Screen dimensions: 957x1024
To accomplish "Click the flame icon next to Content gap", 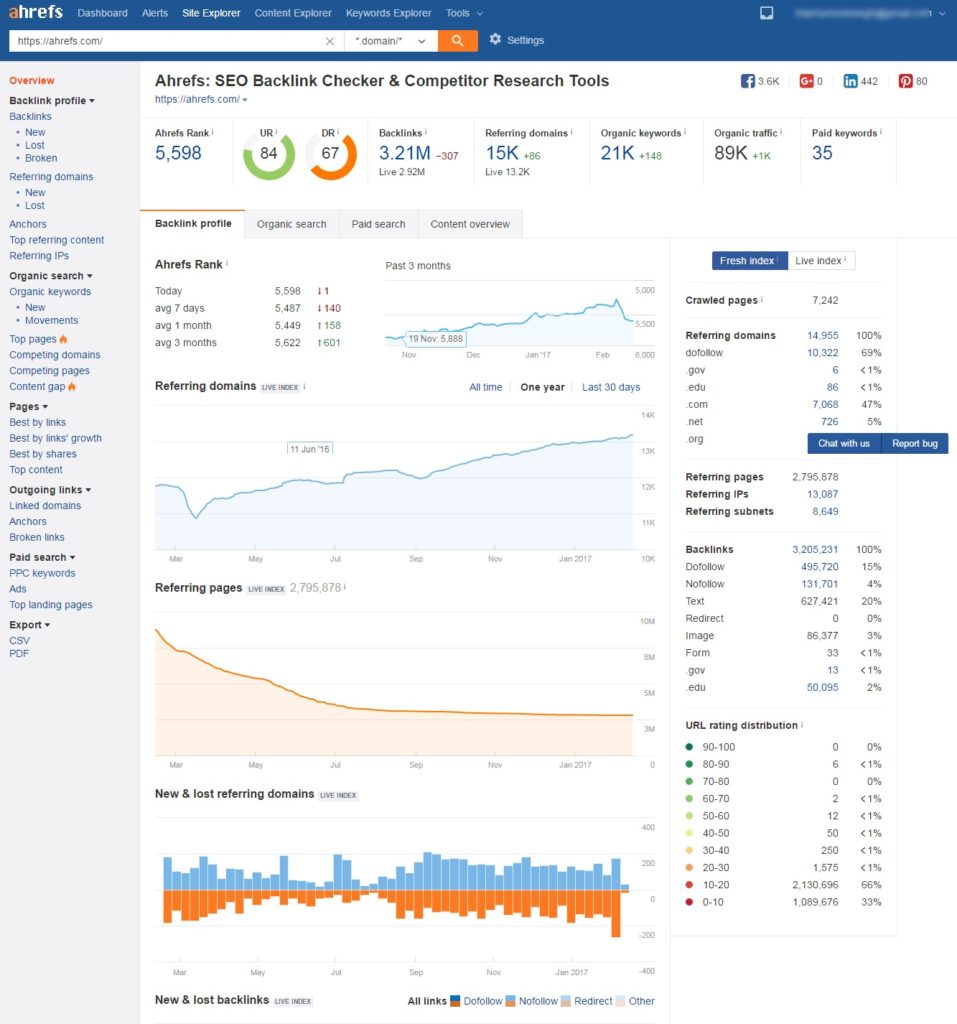I will click(72, 387).
